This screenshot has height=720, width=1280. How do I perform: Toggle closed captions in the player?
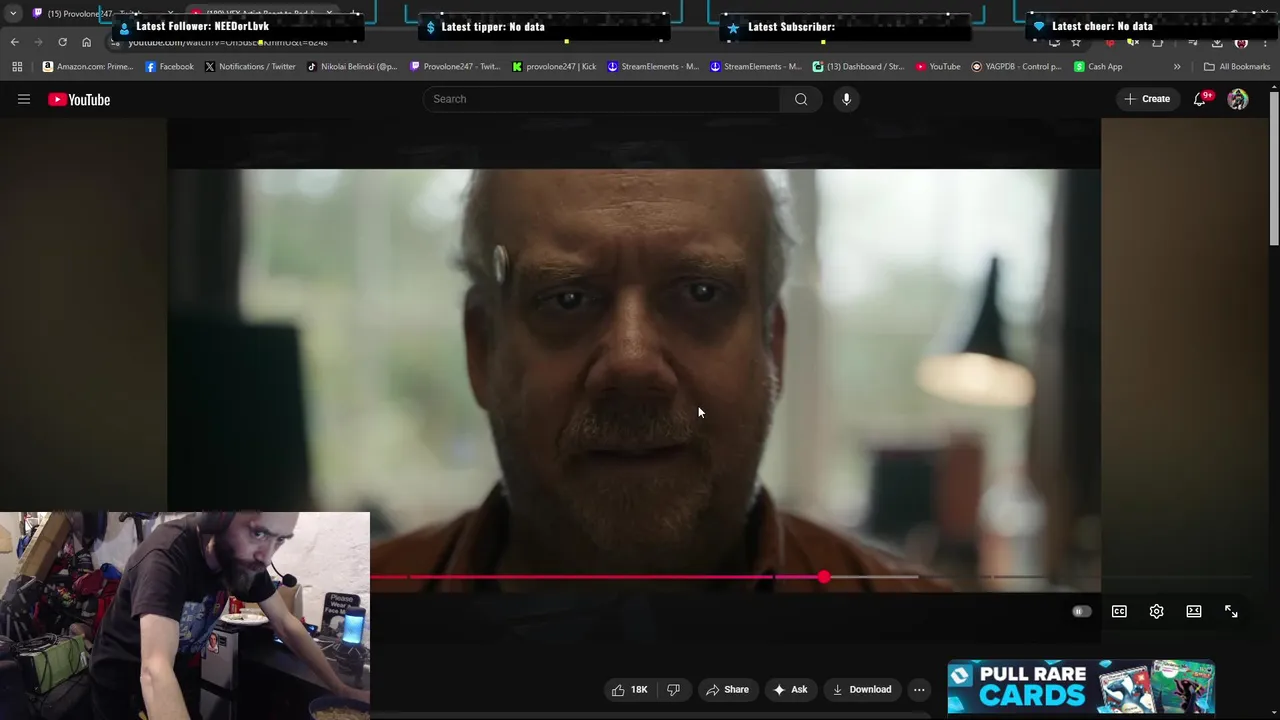1119,611
